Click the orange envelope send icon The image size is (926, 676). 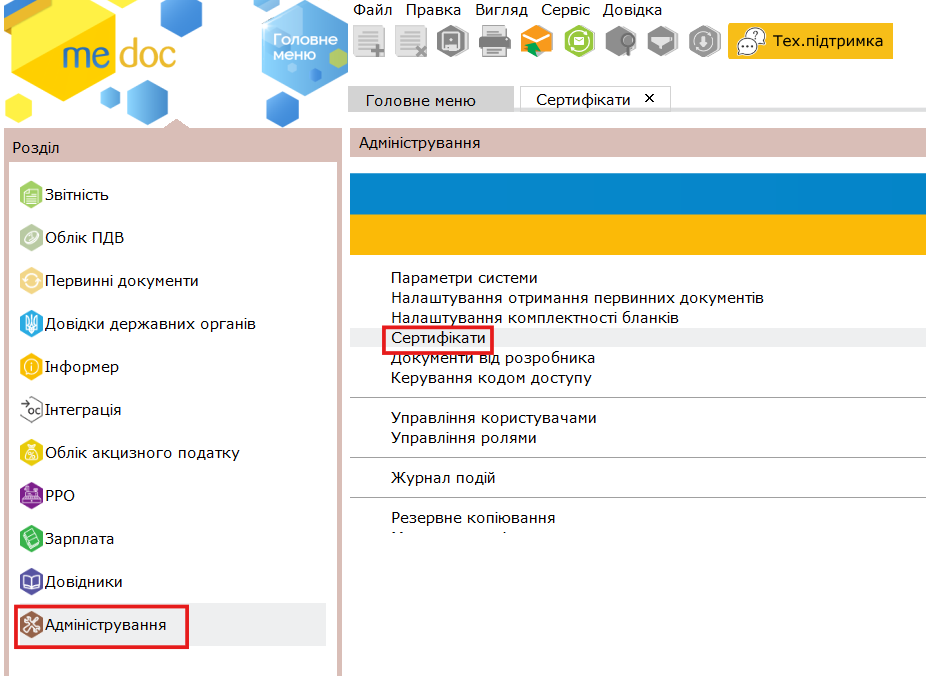(536, 42)
